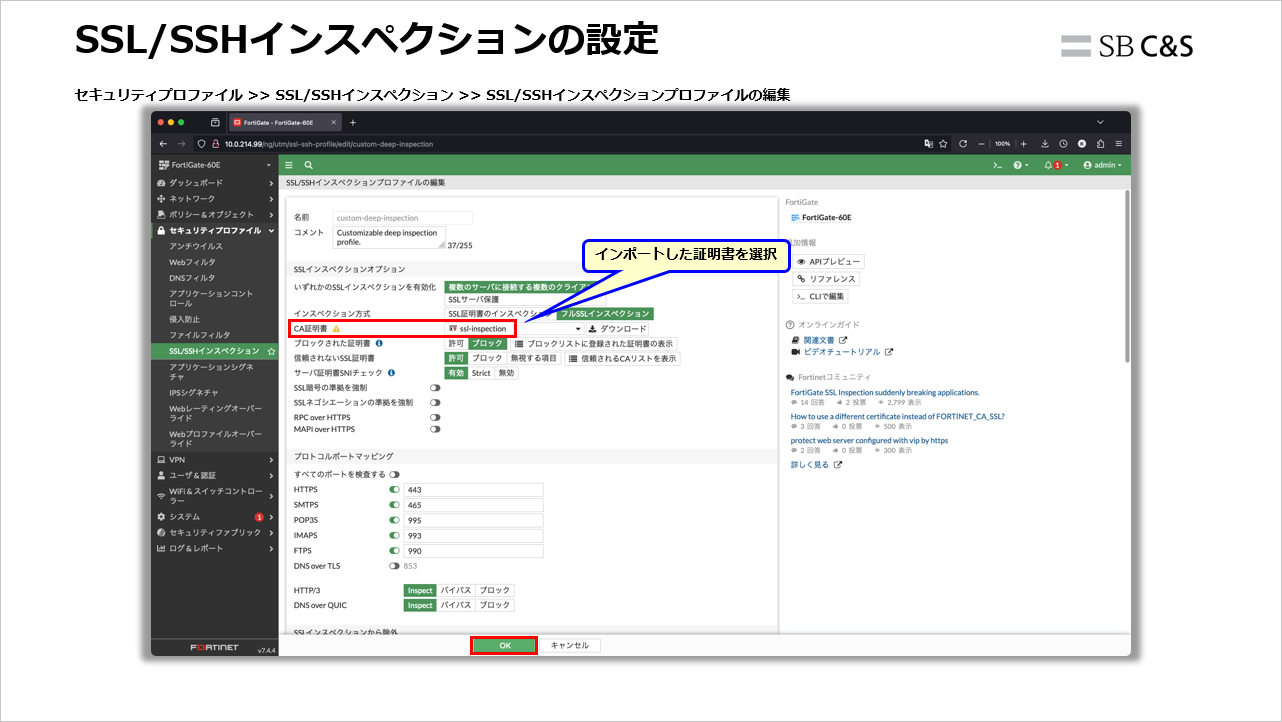Zoom out with the minus icon

point(982,144)
